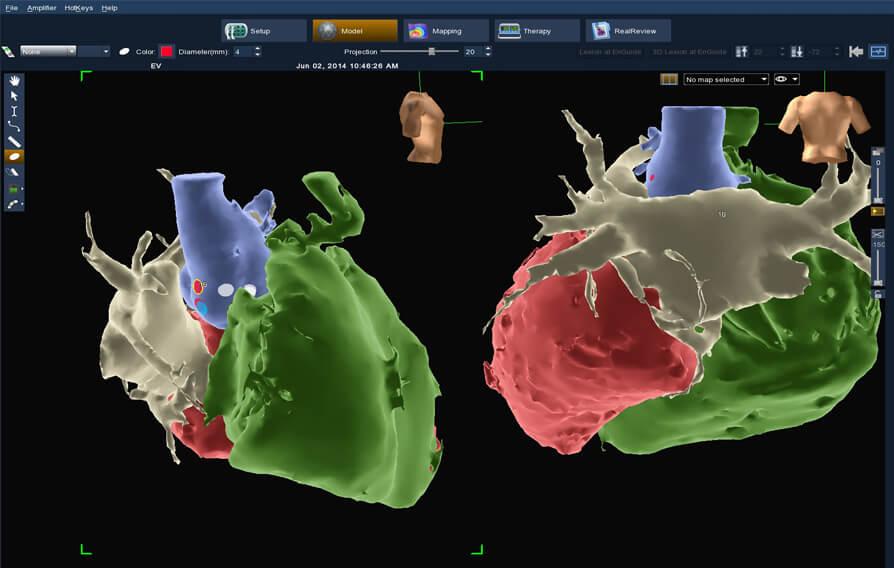894x568 pixels.
Task: Open the Amplifier menu
Action: tap(42, 7)
